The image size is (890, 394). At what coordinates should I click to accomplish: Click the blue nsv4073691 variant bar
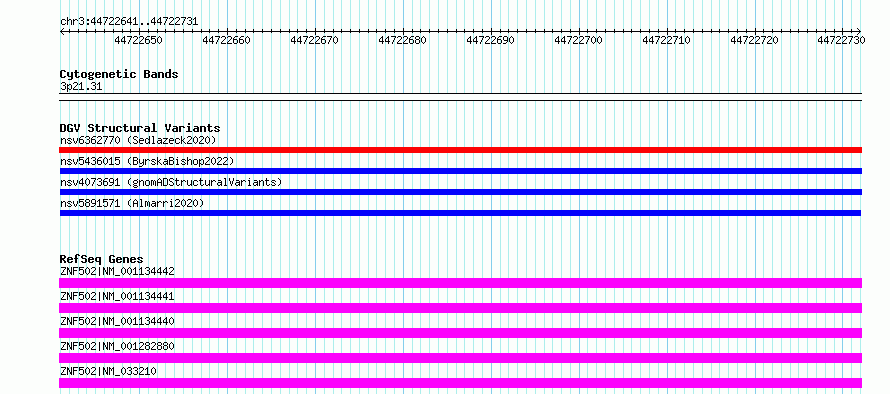pos(460,192)
